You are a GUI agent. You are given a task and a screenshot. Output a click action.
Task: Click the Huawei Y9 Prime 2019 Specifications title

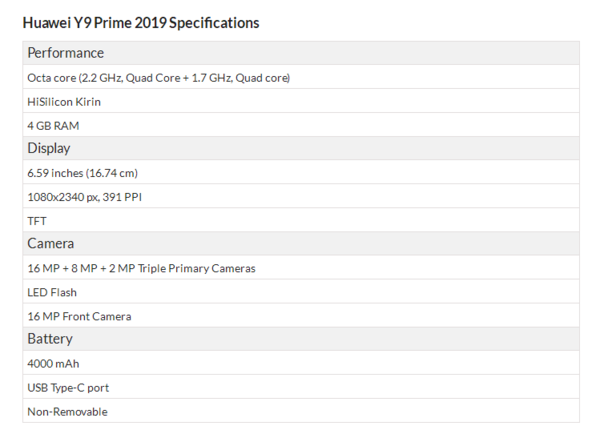pos(140,21)
